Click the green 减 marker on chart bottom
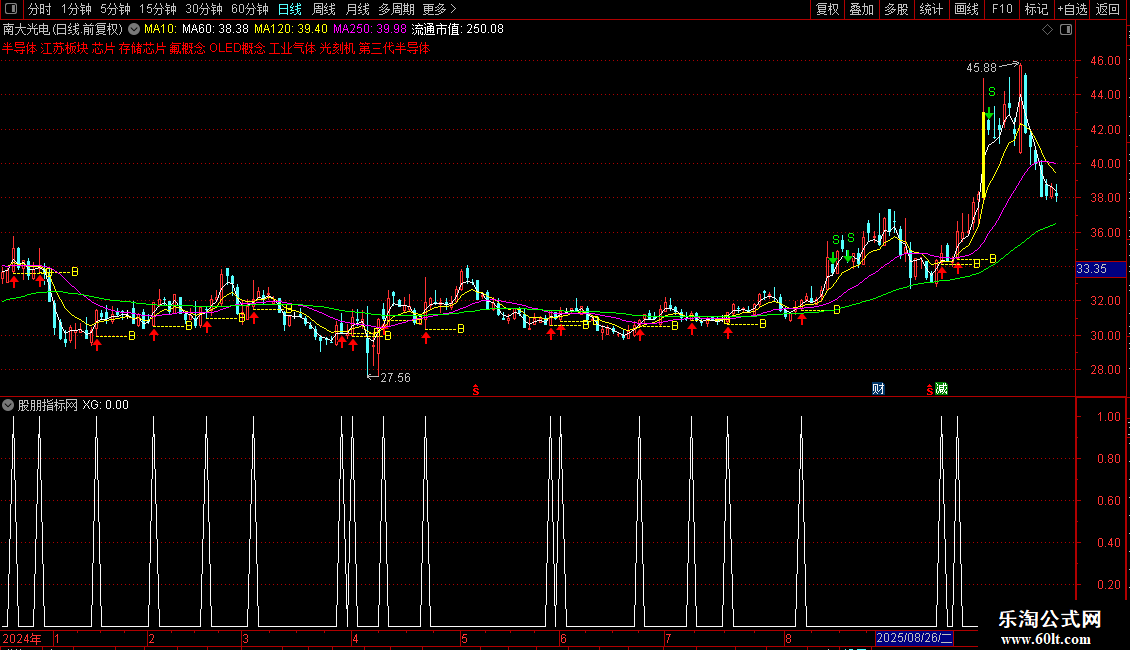Image resolution: width=1130 pixels, height=650 pixels. [941, 389]
